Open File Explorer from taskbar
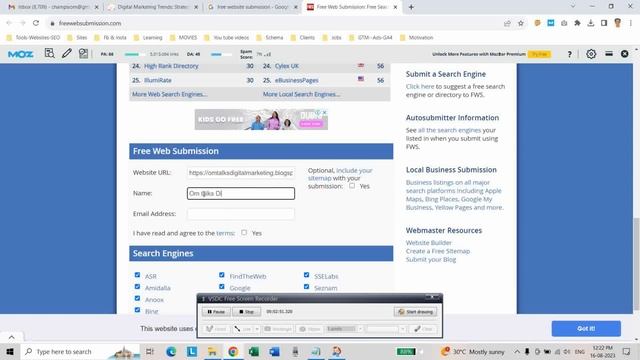 point(212,351)
